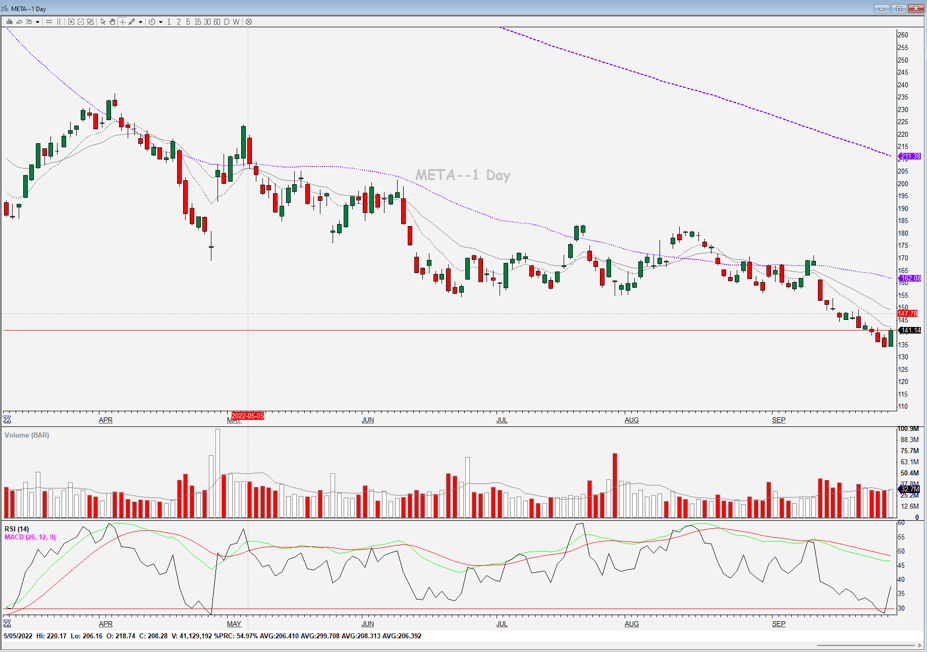Toggle vertical lines display in toolbar

click(x=59, y=22)
